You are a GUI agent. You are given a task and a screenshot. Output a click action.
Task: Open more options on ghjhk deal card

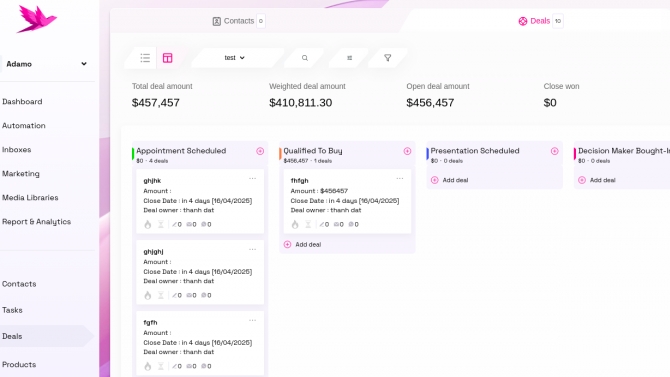253,179
